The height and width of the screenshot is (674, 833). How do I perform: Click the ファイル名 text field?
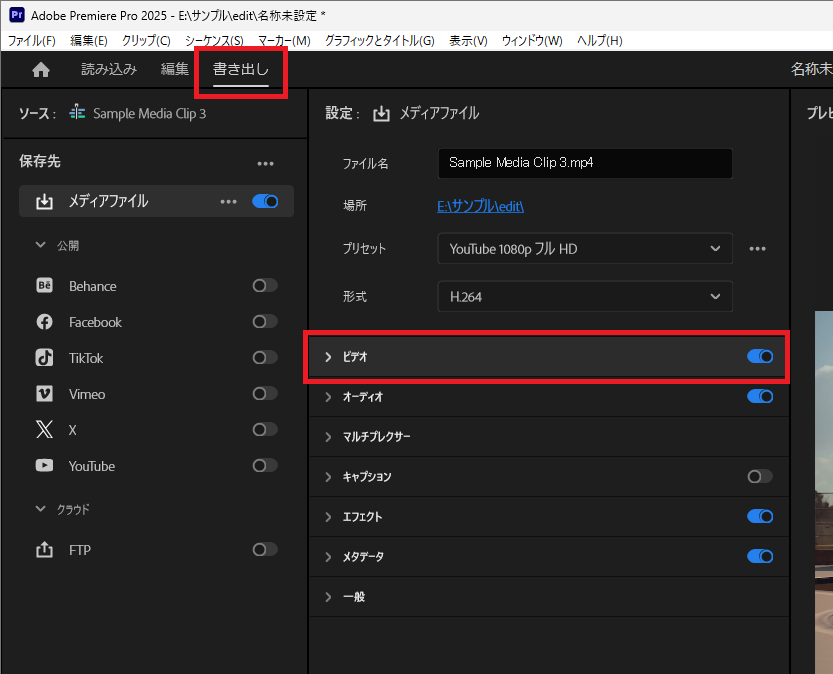tap(584, 163)
